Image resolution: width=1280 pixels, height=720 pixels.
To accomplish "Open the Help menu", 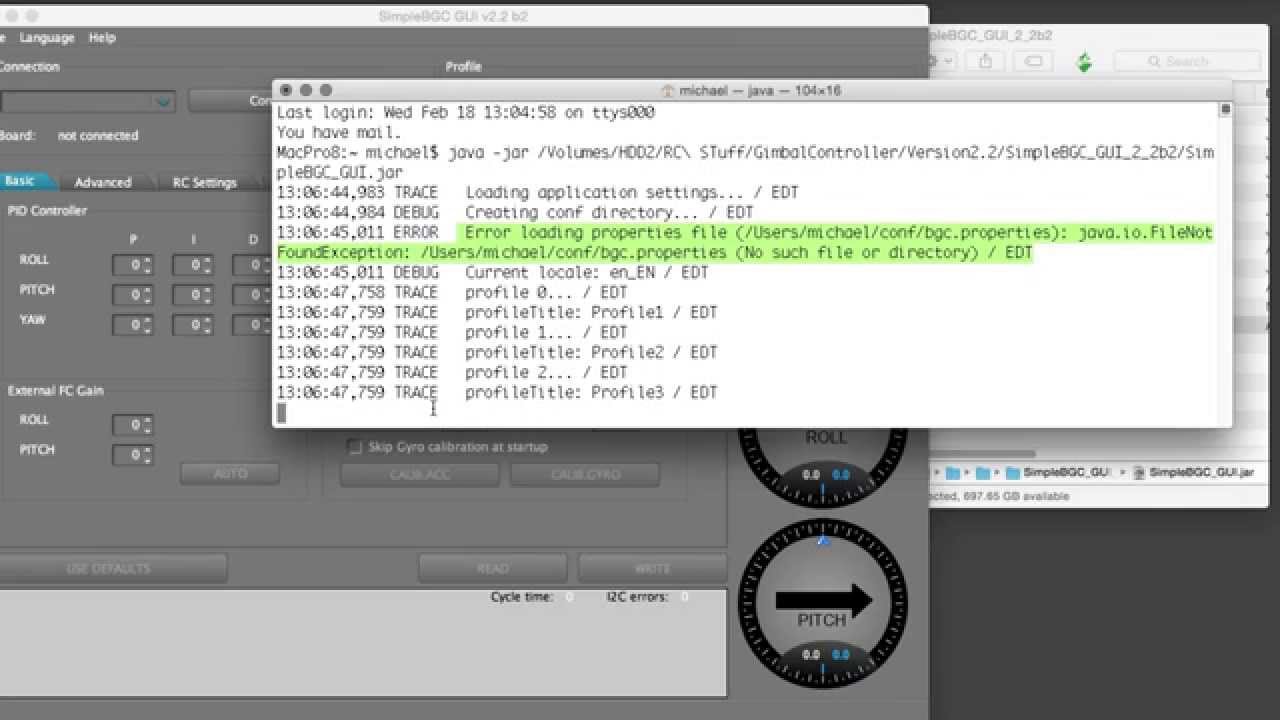I will (x=102, y=38).
